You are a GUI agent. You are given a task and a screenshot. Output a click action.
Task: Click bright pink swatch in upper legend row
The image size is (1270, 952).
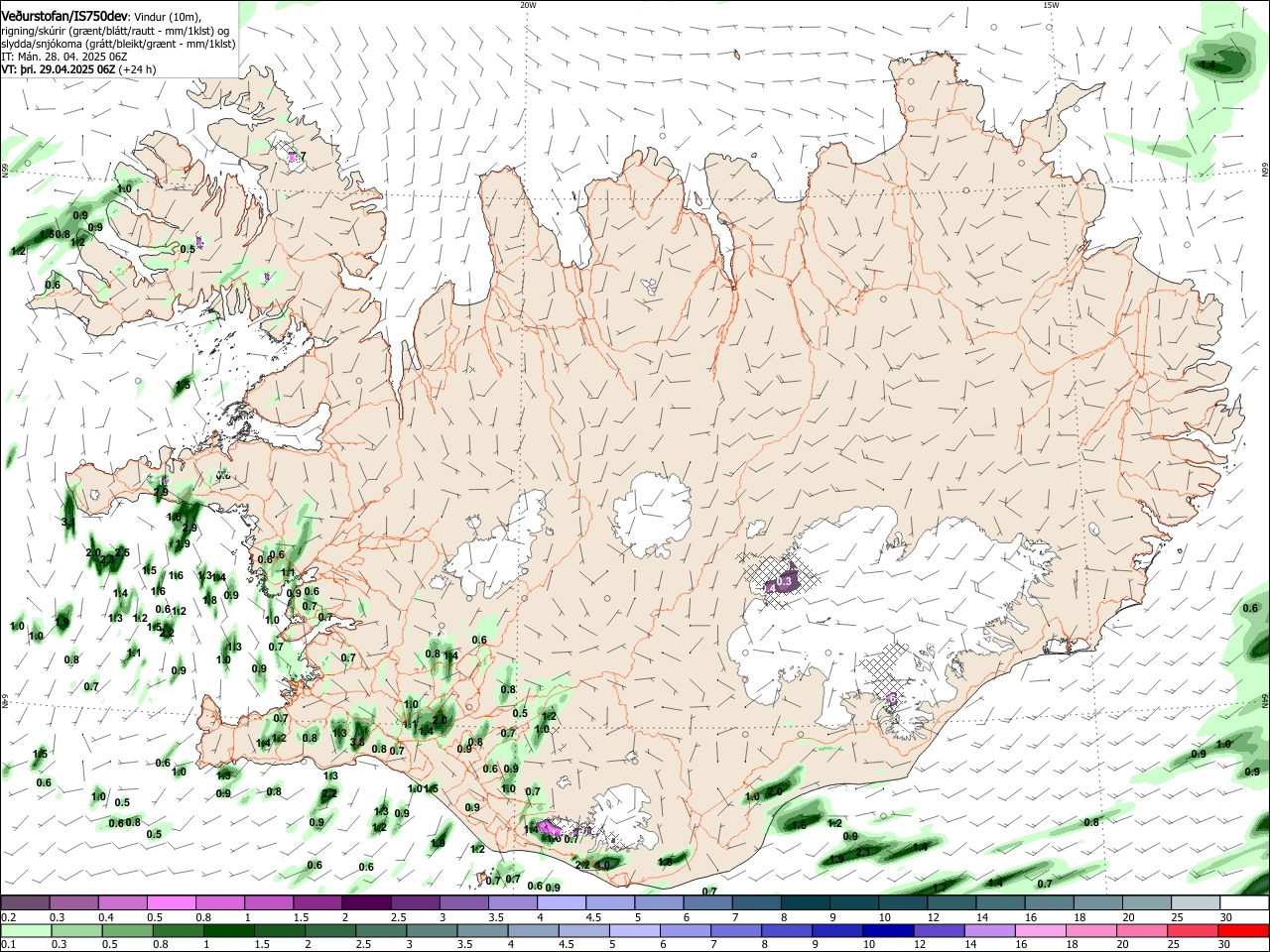click(x=171, y=902)
